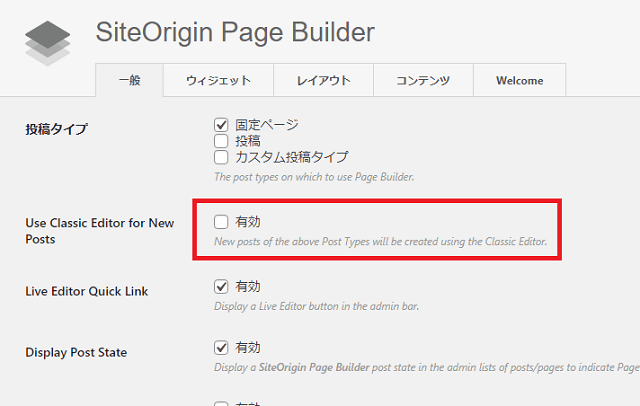
Task: Disable the Live Editor Quick Link checkbox
Action: coord(221,286)
